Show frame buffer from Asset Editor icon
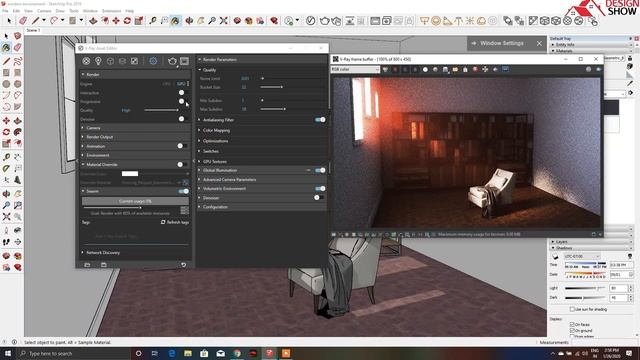The height and width of the screenshot is (360, 640). pos(184,61)
